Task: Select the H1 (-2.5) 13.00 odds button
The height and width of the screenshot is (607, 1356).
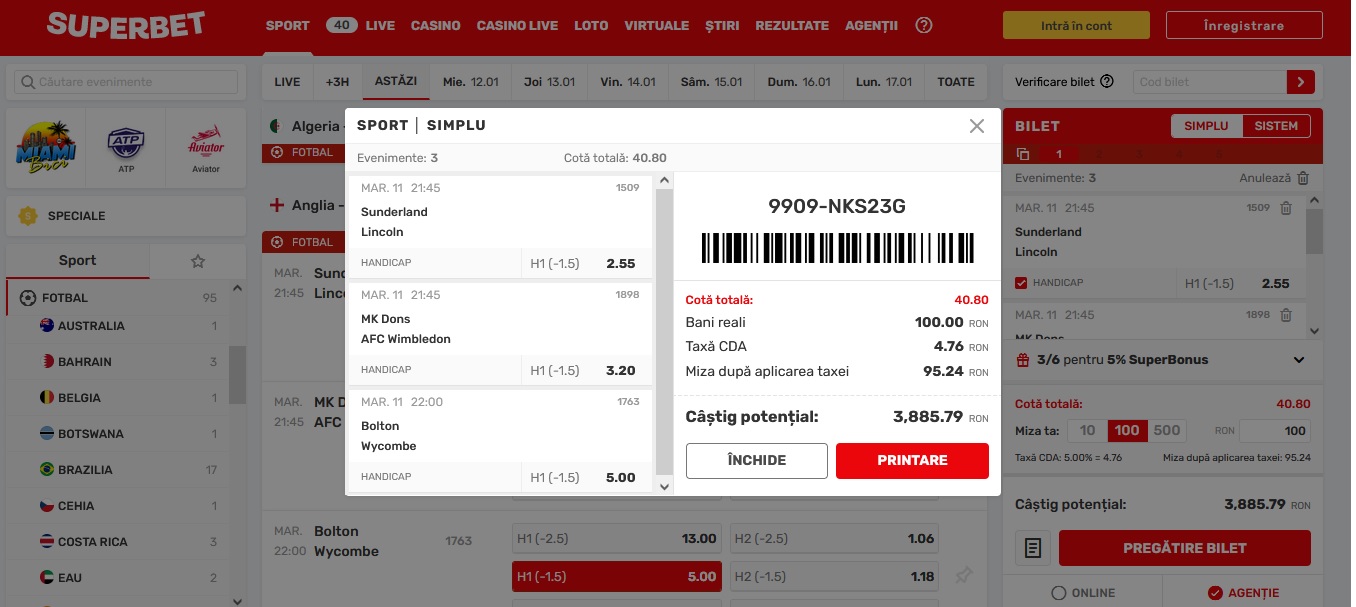Action: (x=617, y=539)
